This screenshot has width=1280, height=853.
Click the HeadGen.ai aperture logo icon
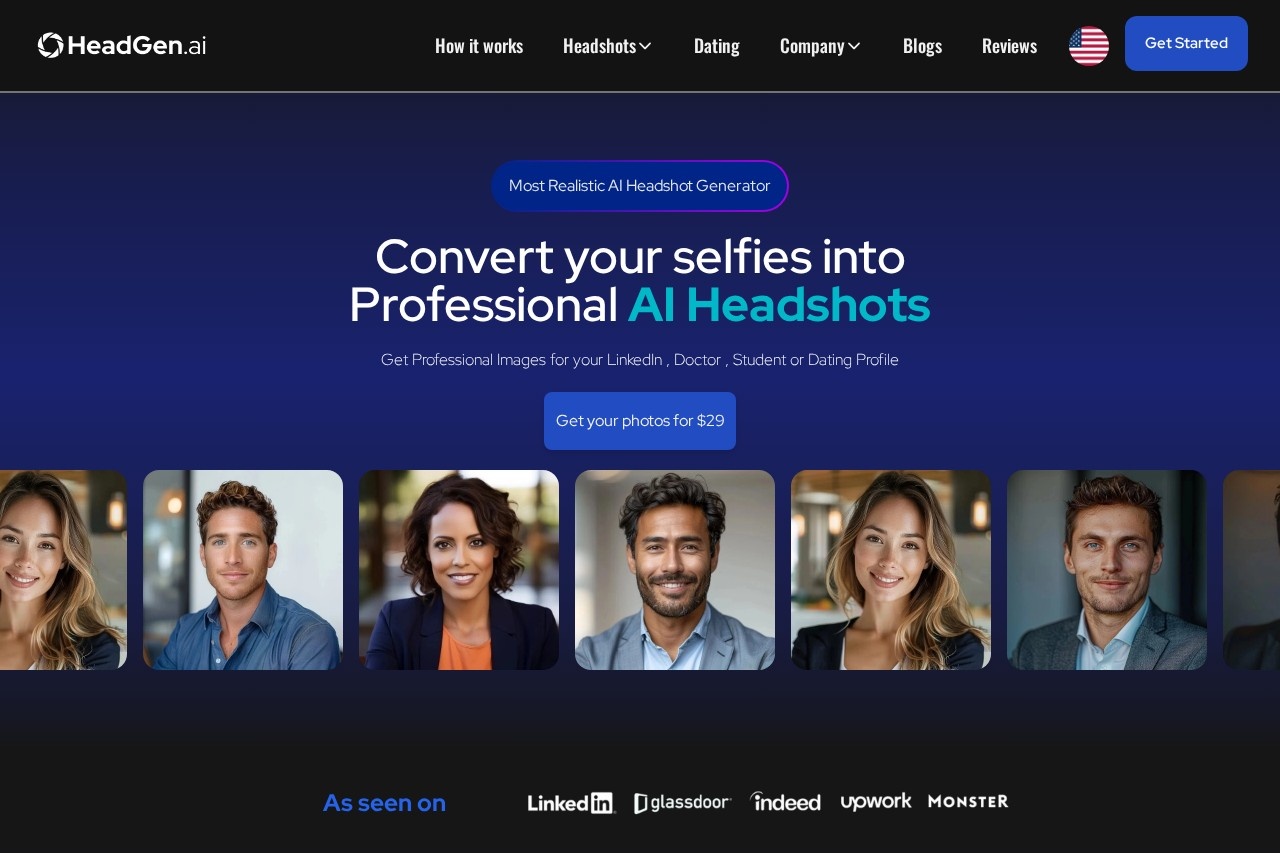(51, 45)
